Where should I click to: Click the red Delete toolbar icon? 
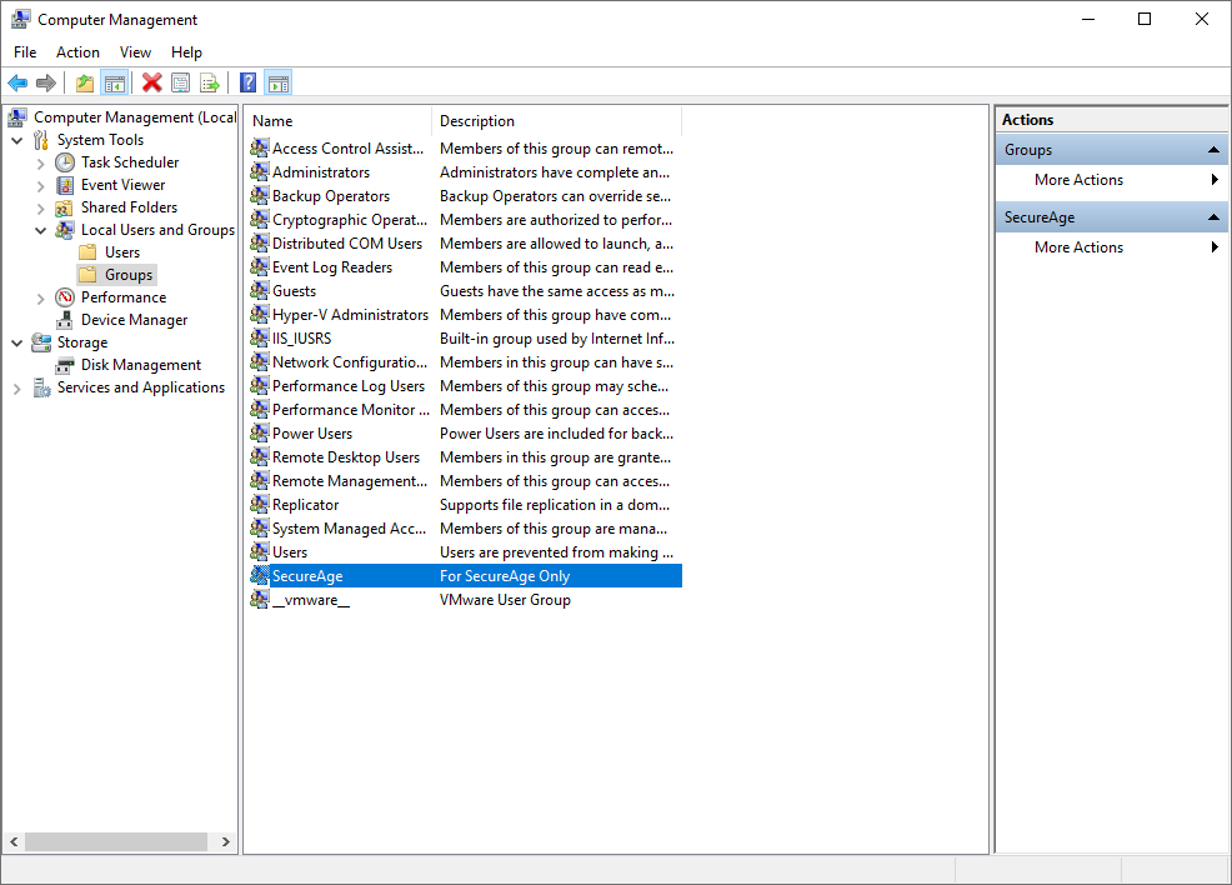(152, 83)
